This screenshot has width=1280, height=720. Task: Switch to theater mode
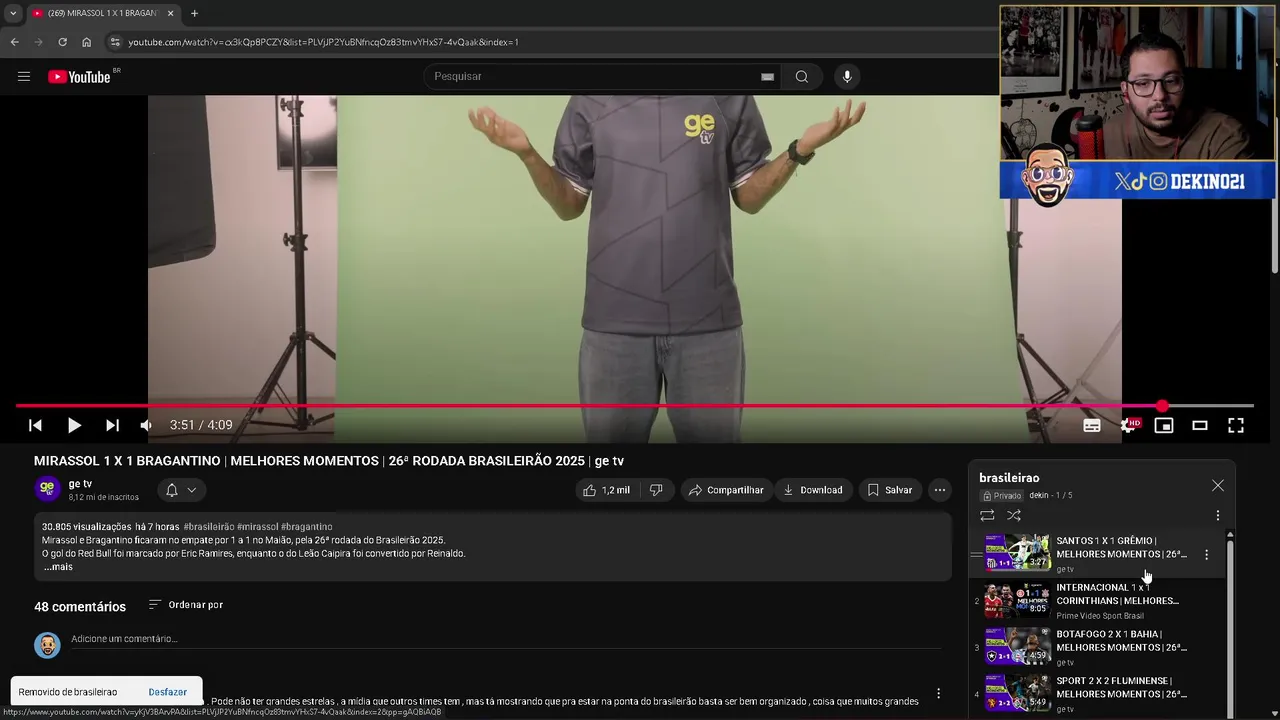pyautogui.click(x=1200, y=425)
